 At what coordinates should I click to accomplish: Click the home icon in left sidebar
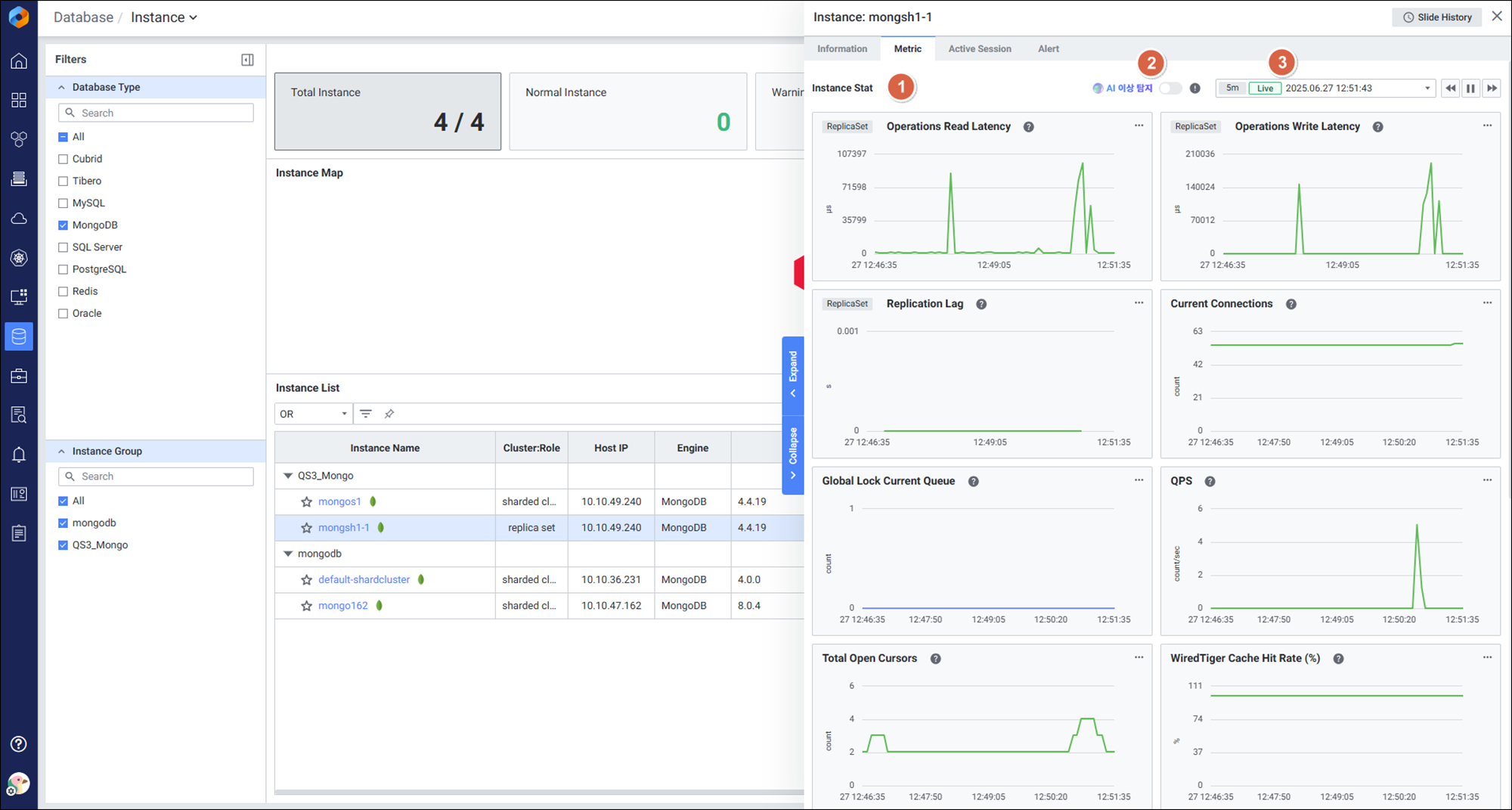tap(19, 61)
